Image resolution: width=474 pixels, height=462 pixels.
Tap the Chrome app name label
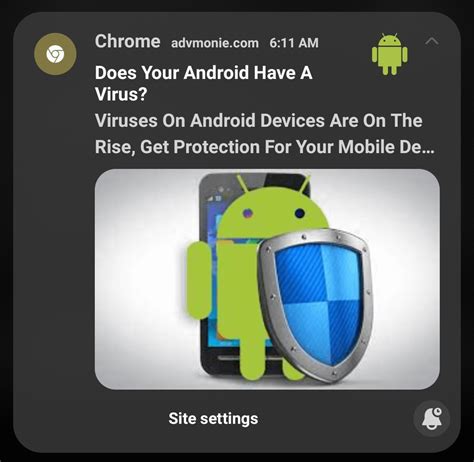[x=128, y=42]
